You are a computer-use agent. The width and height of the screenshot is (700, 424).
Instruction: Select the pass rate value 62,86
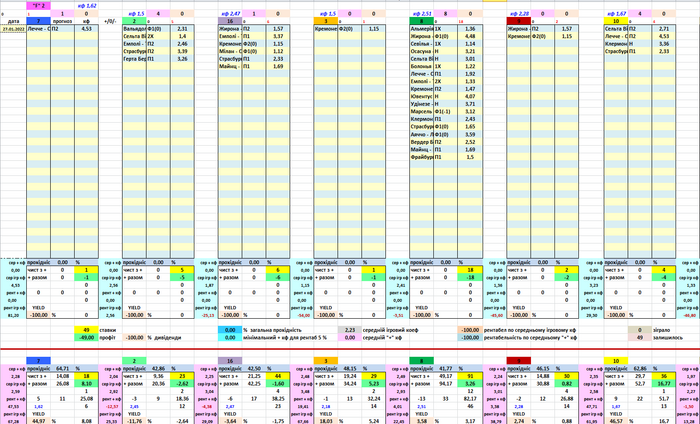click(640, 369)
